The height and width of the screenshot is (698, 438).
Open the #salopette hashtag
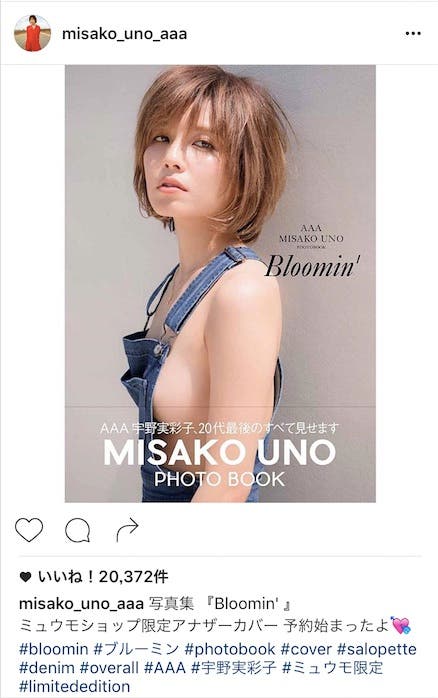(x=377, y=649)
